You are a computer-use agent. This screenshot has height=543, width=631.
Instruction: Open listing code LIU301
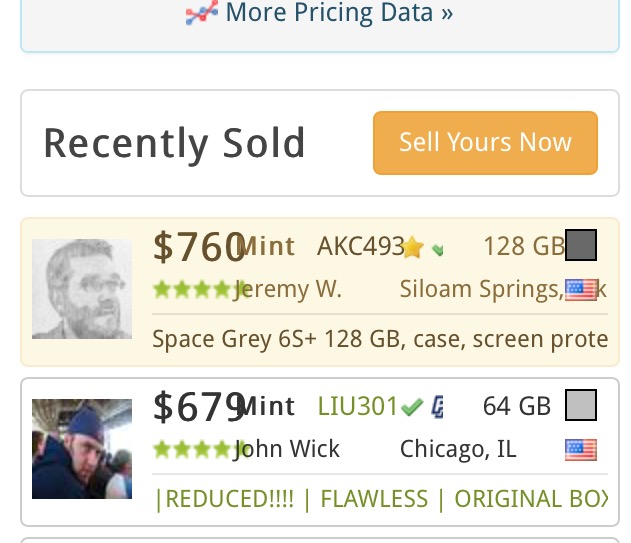tap(357, 406)
